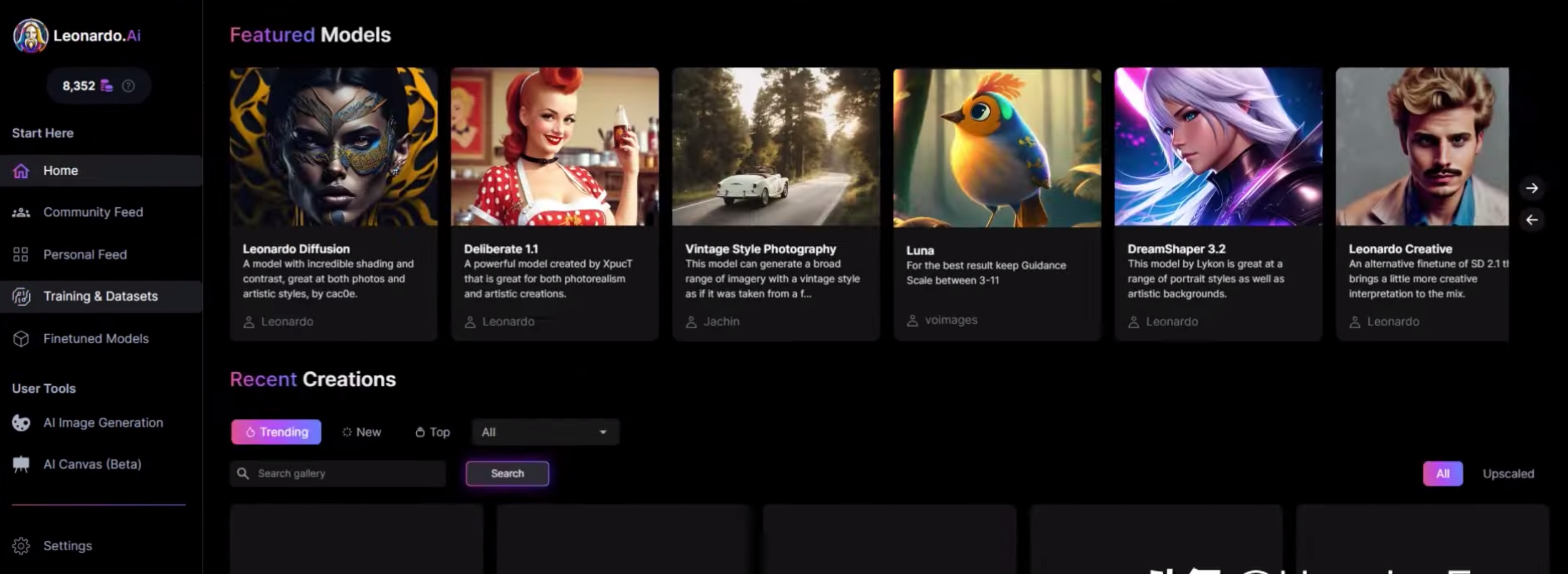Open Home in the sidebar
Screen dimensions: 1568x574
point(101,171)
